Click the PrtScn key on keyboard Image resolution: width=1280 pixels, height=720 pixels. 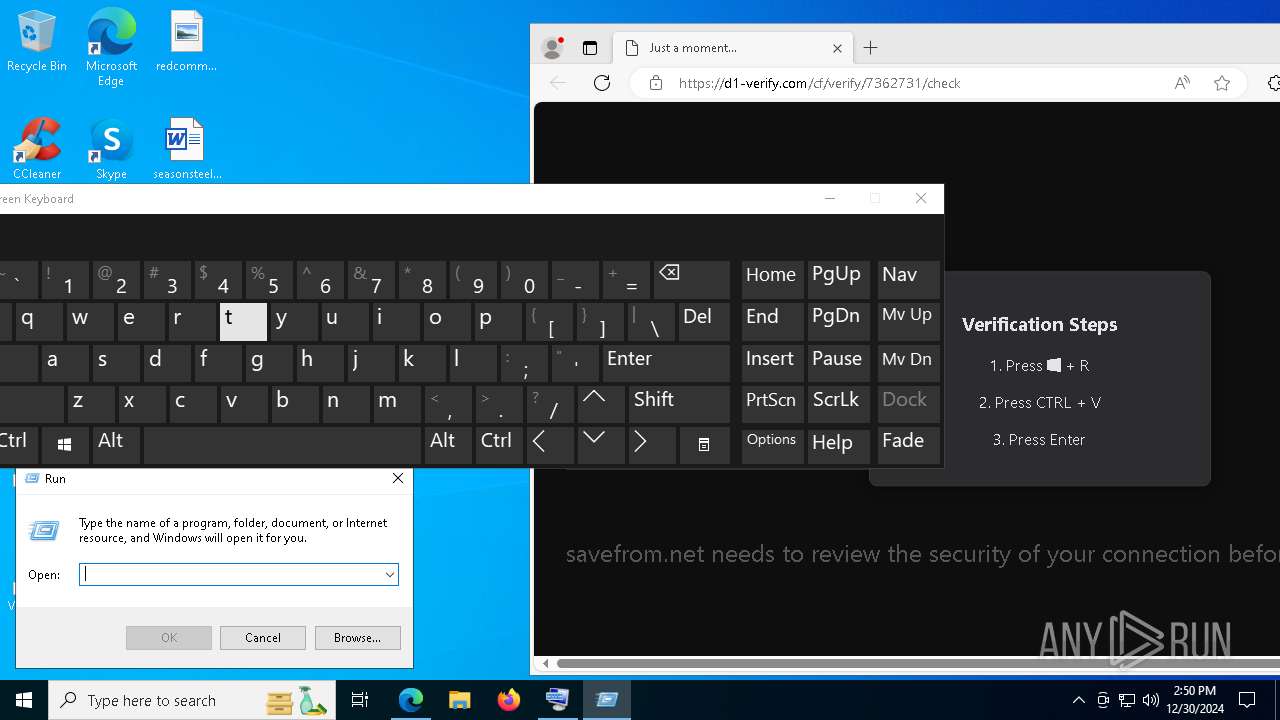point(772,403)
